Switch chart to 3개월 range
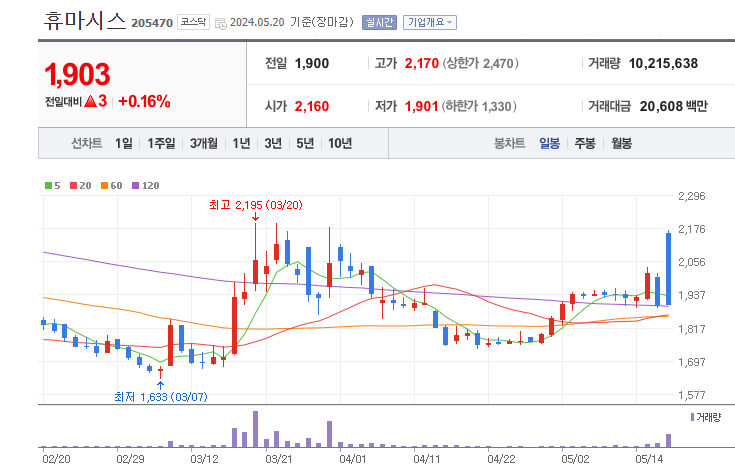The height and width of the screenshot is (471, 735). coord(203,143)
